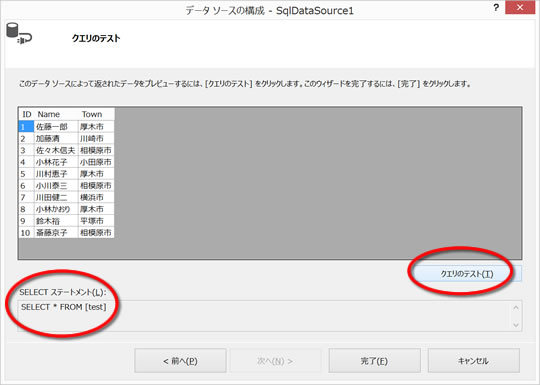Click the SELECT statement scroll up arrow
The height and width of the screenshot is (385, 540).
point(516,307)
